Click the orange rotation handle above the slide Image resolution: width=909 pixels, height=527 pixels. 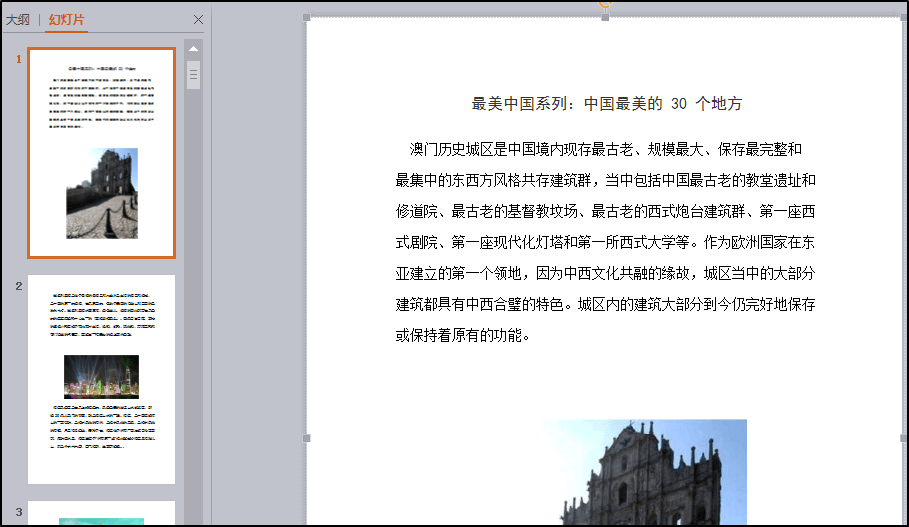coord(605,4)
